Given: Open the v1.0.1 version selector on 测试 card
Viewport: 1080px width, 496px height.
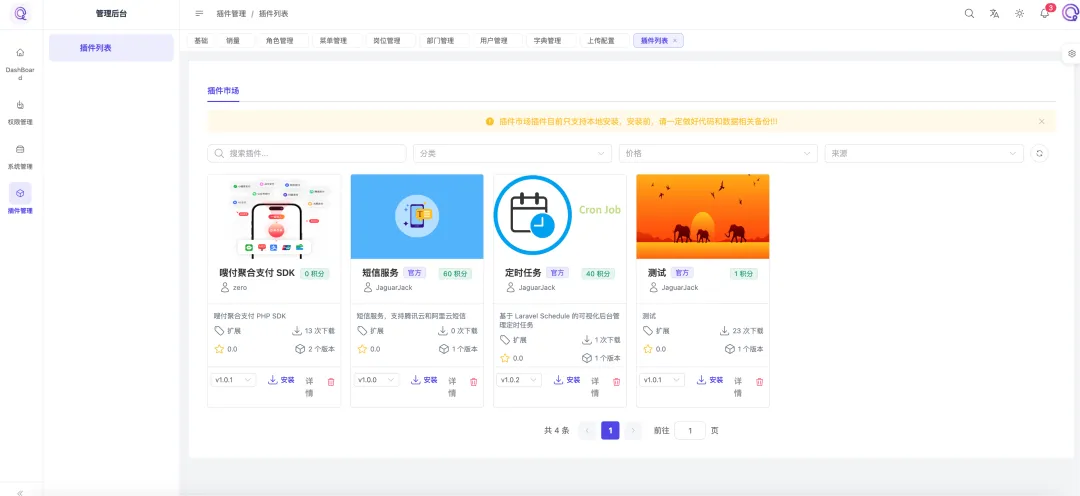Looking at the screenshot, I should [x=662, y=380].
